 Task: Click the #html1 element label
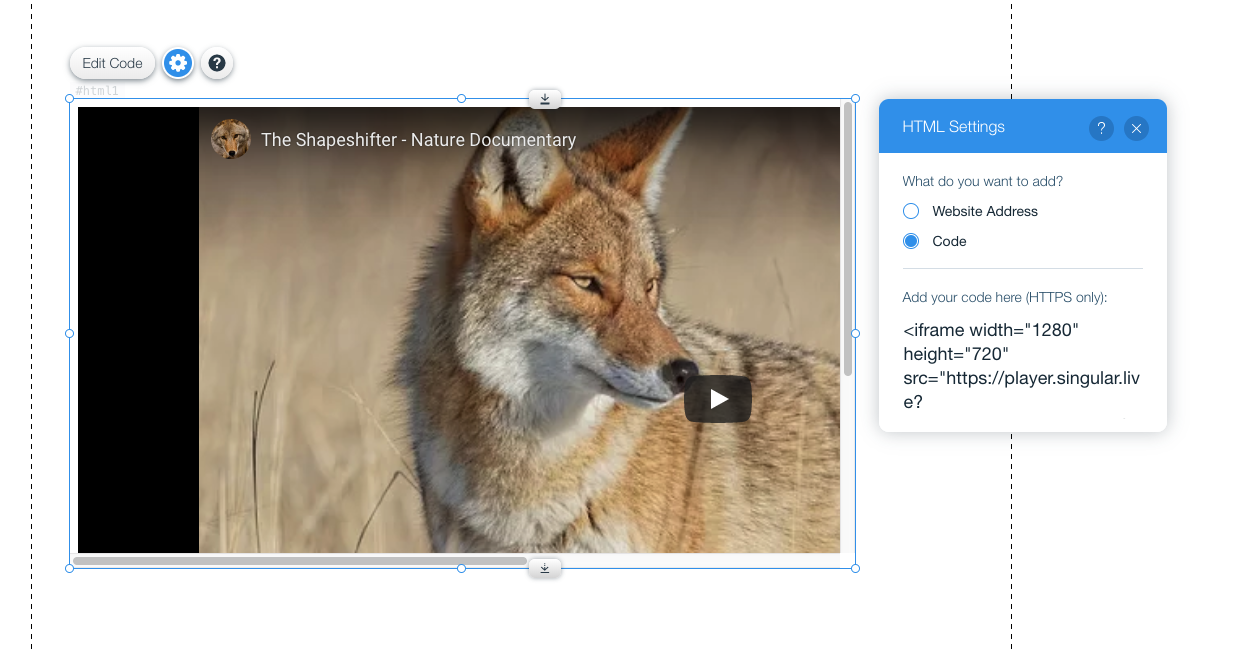point(97,91)
